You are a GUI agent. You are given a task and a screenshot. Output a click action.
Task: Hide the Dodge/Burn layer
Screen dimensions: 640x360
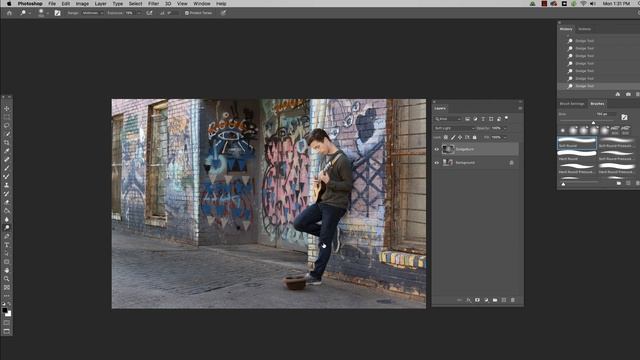(x=437, y=149)
